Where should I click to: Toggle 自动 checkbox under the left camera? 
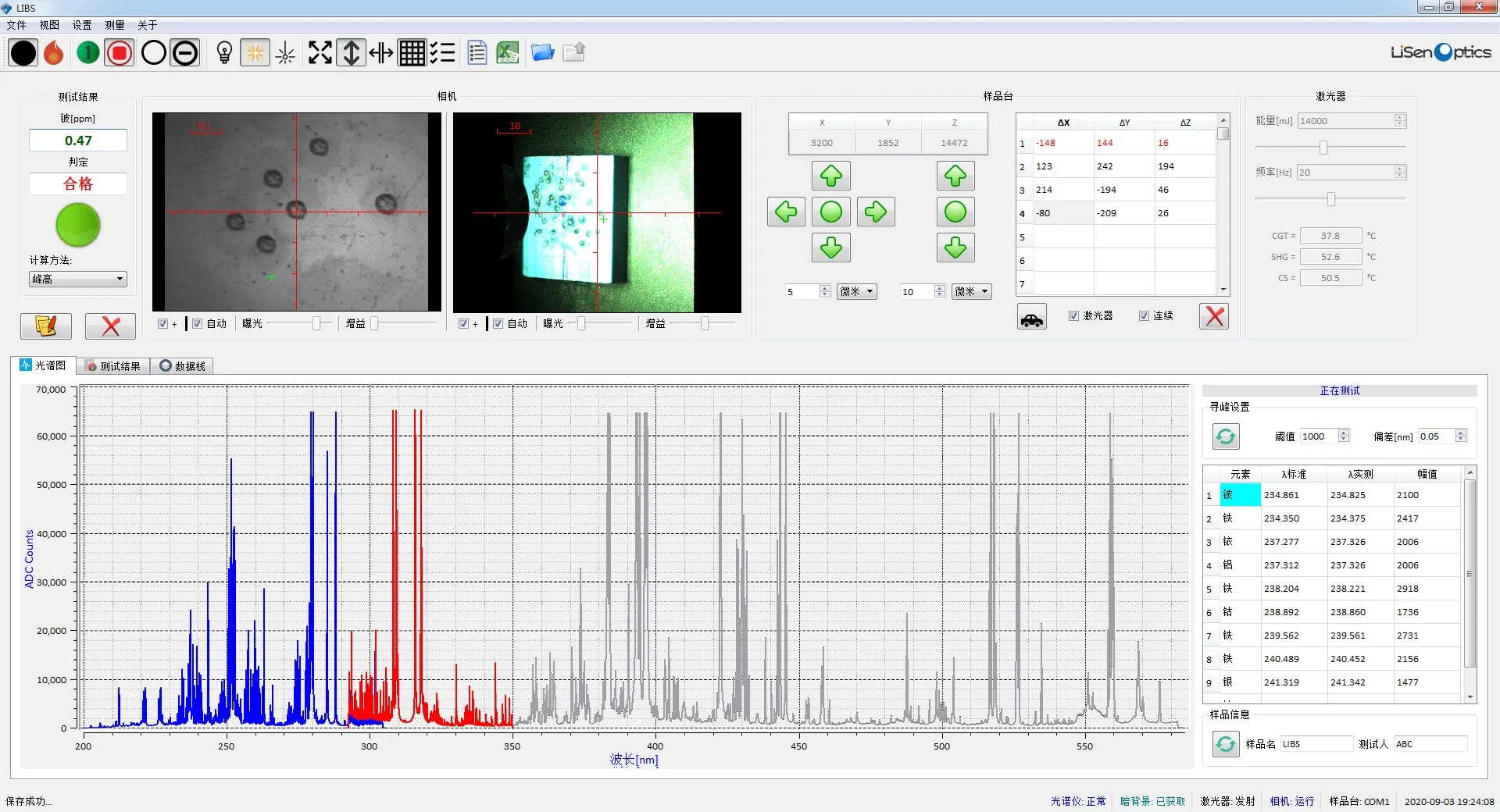[x=198, y=323]
